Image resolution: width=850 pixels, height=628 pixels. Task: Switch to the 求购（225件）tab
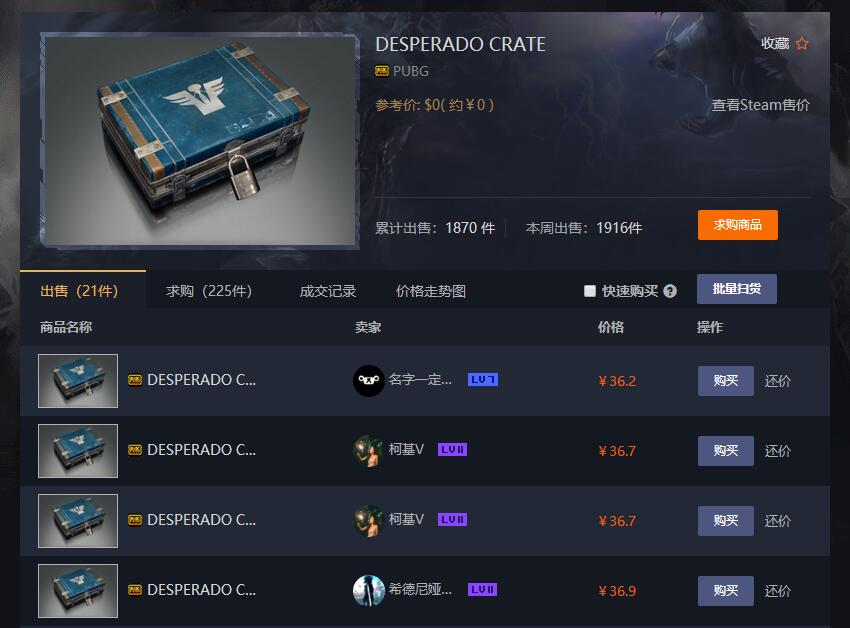pyautogui.click(x=209, y=291)
